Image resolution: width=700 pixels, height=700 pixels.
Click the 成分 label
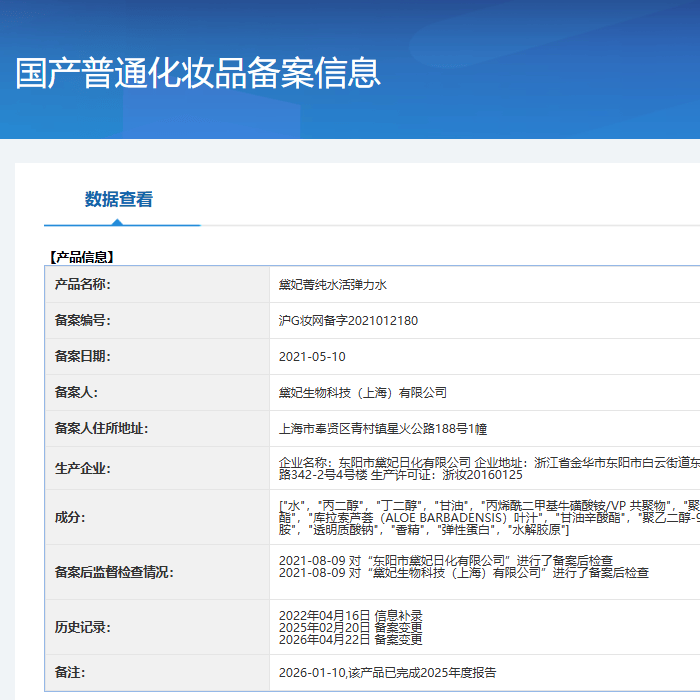(70, 517)
